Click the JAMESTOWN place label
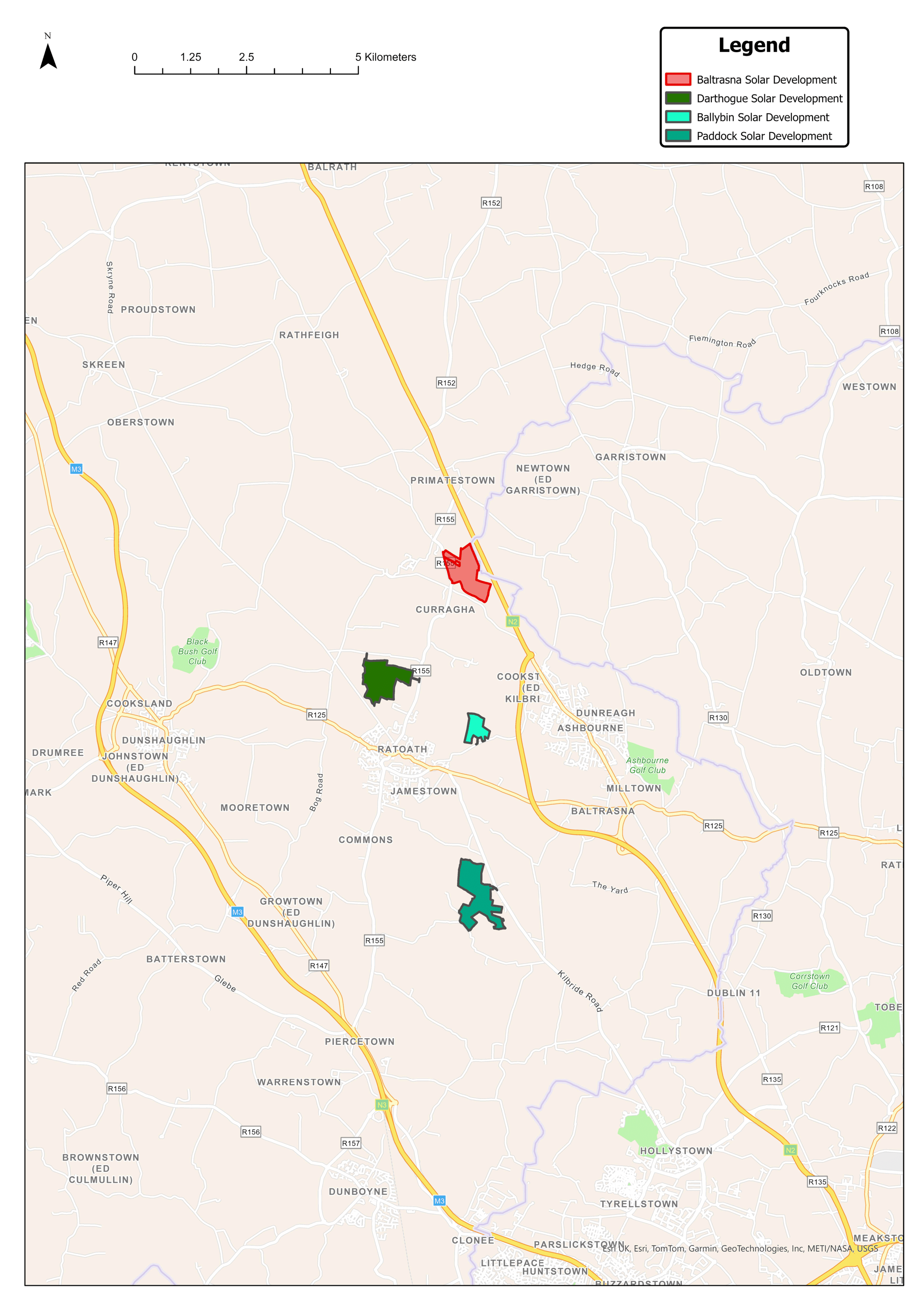 pyautogui.click(x=423, y=791)
